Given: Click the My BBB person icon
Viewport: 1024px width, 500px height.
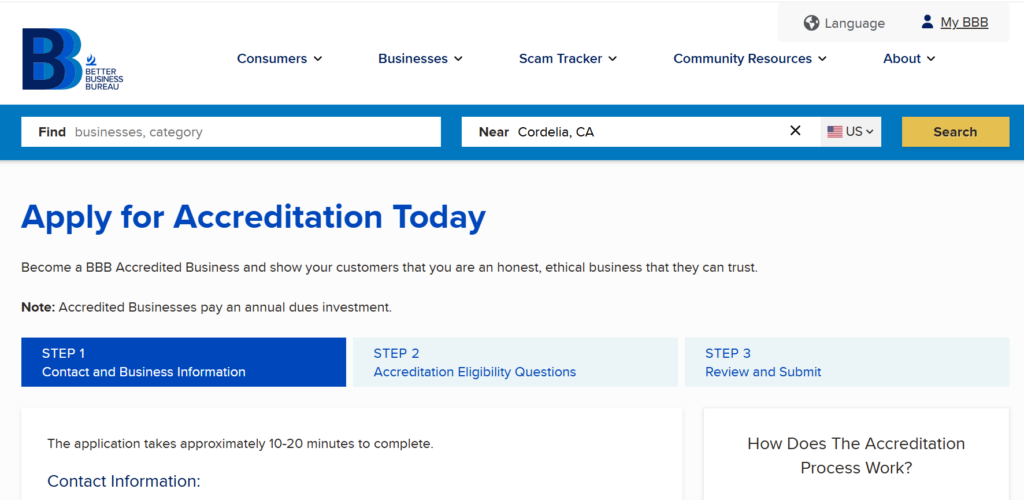Looking at the screenshot, I should coord(927,22).
